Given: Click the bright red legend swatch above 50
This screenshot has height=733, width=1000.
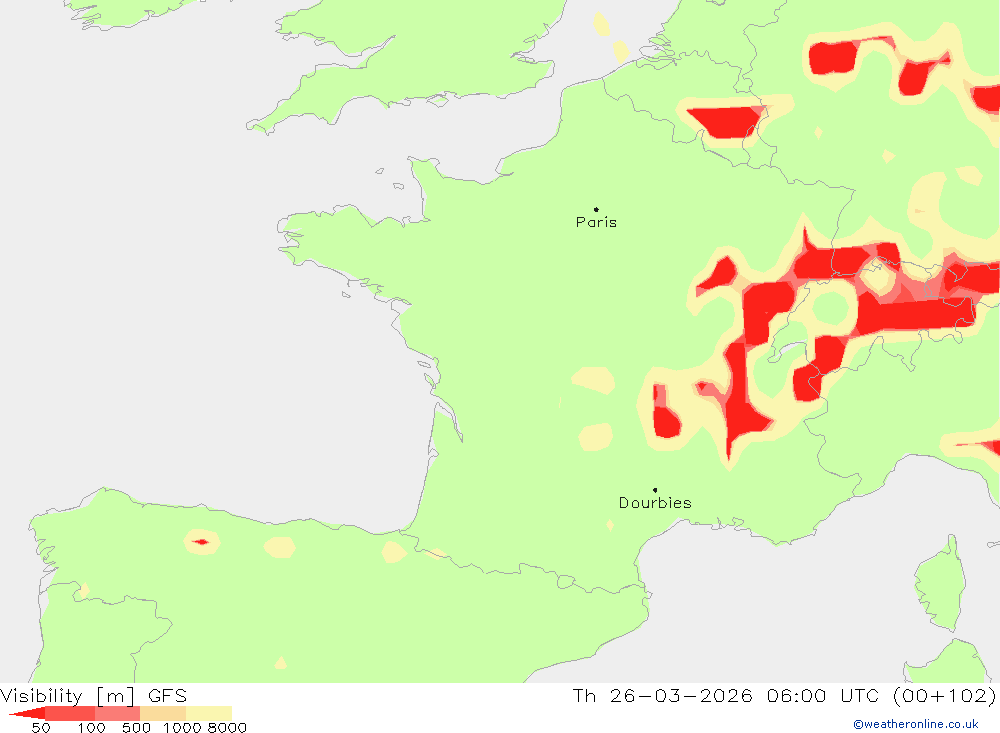Looking at the screenshot, I should point(29,713).
